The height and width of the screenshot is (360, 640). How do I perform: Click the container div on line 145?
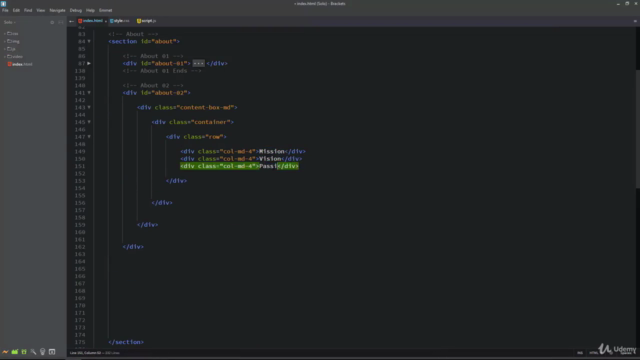point(193,122)
